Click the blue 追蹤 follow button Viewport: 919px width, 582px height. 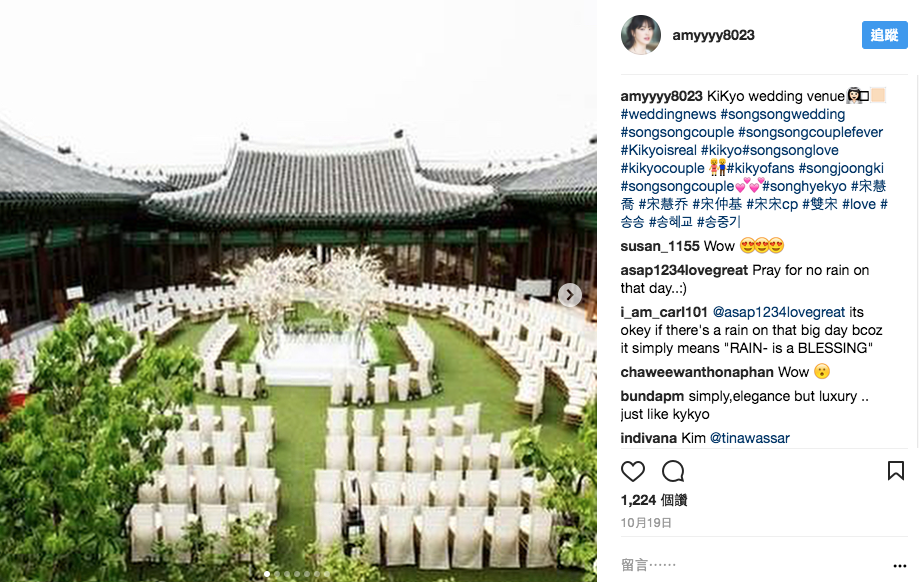[x=884, y=35]
